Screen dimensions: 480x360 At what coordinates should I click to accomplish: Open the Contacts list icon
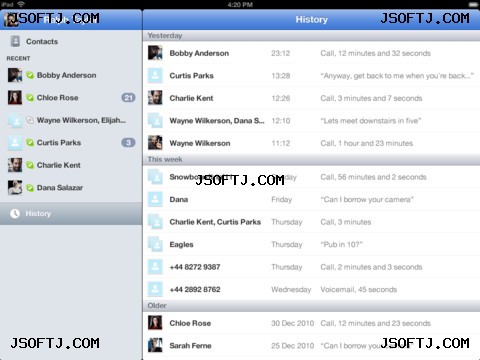15,41
